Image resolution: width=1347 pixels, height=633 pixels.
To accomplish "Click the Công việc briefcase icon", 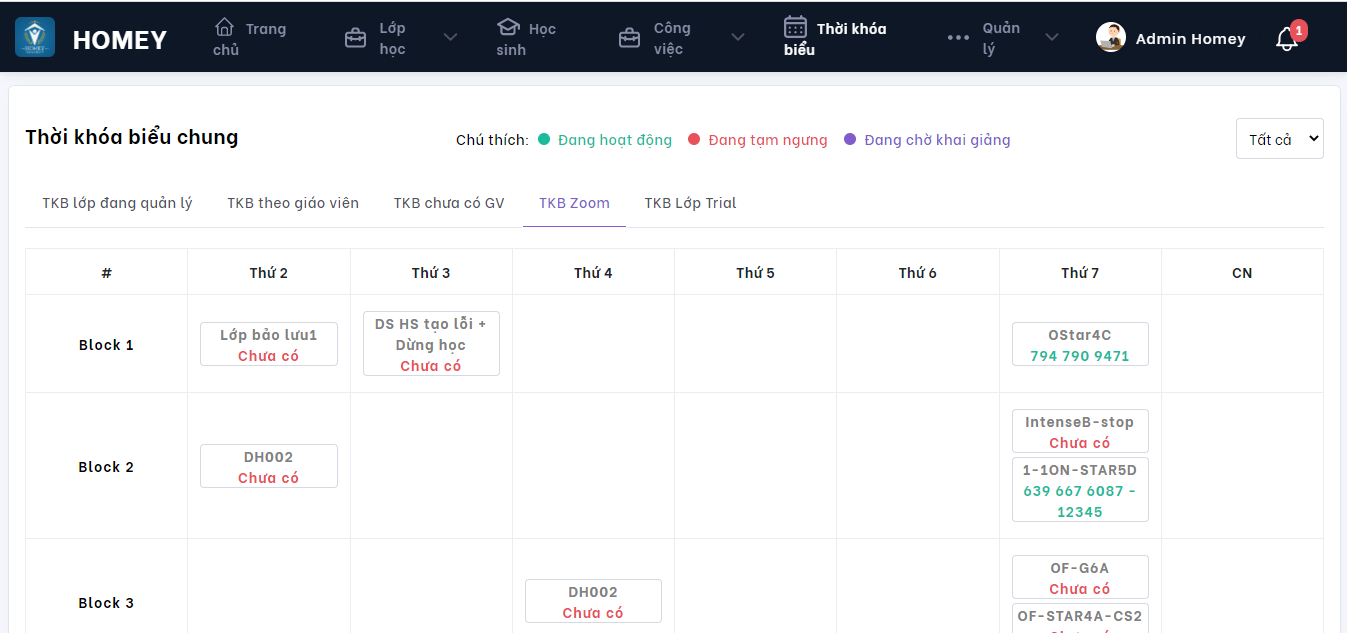I will tap(629, 38).
